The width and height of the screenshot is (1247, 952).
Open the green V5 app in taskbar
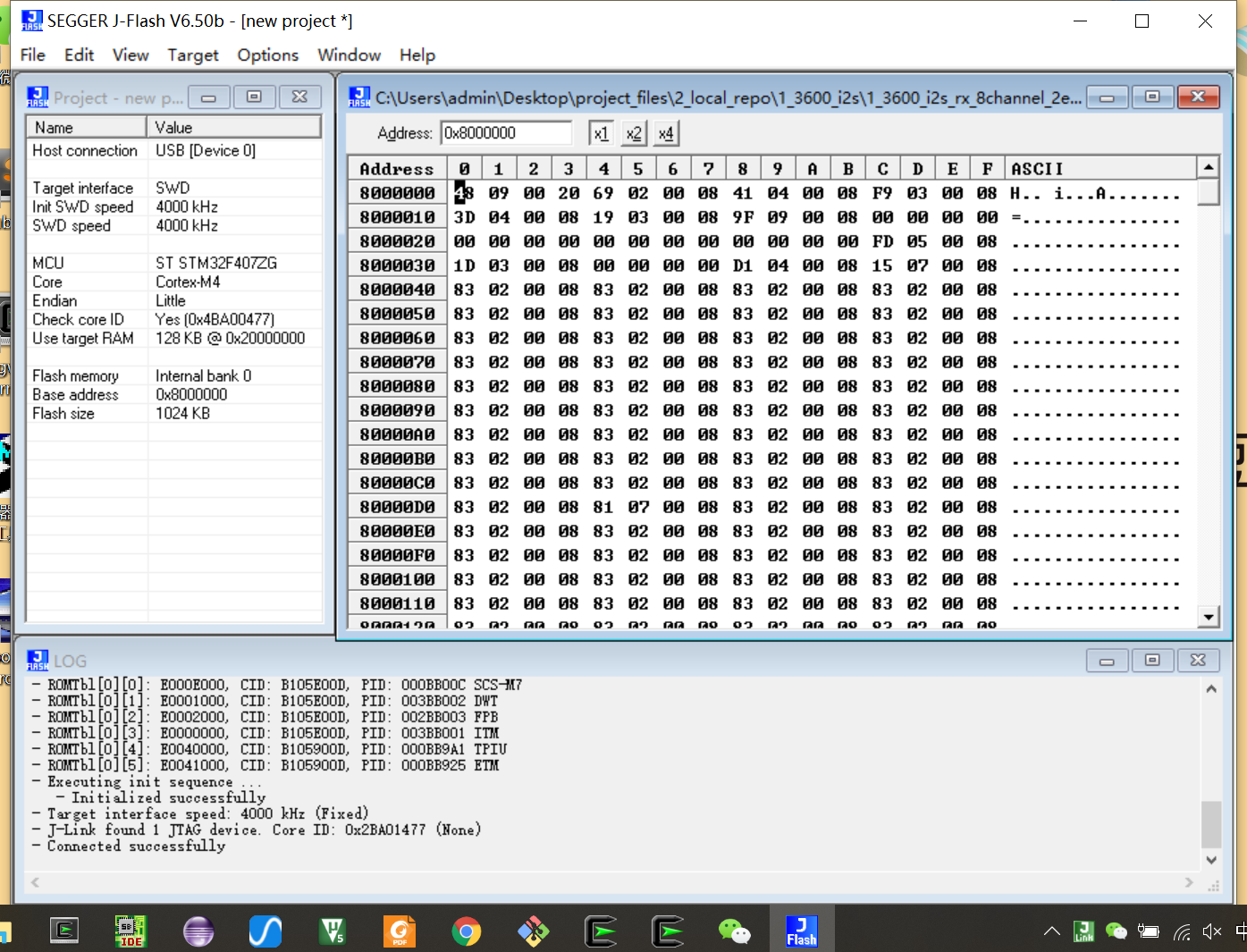(333, 931)
